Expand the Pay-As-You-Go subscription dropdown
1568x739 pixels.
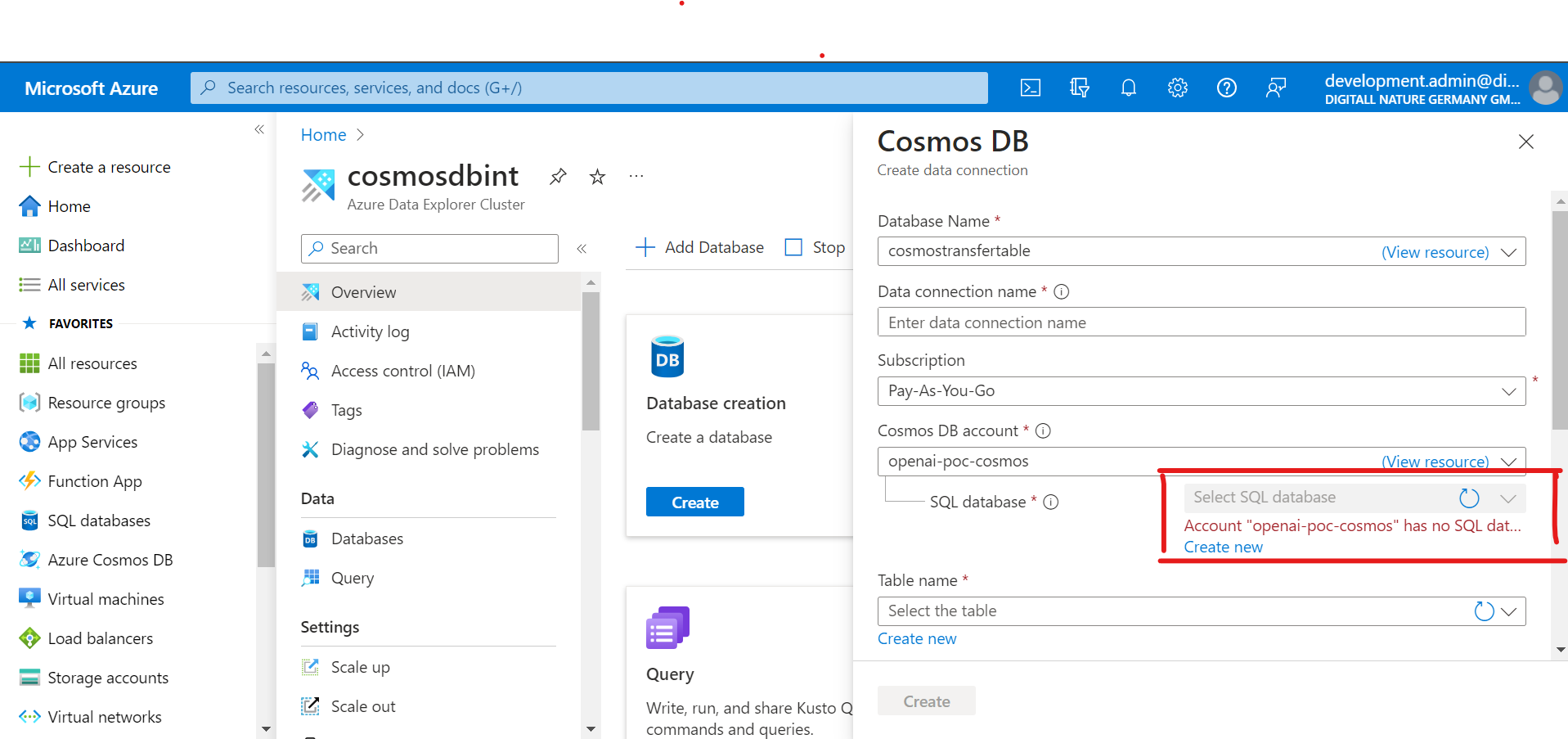pos(1509,391)
